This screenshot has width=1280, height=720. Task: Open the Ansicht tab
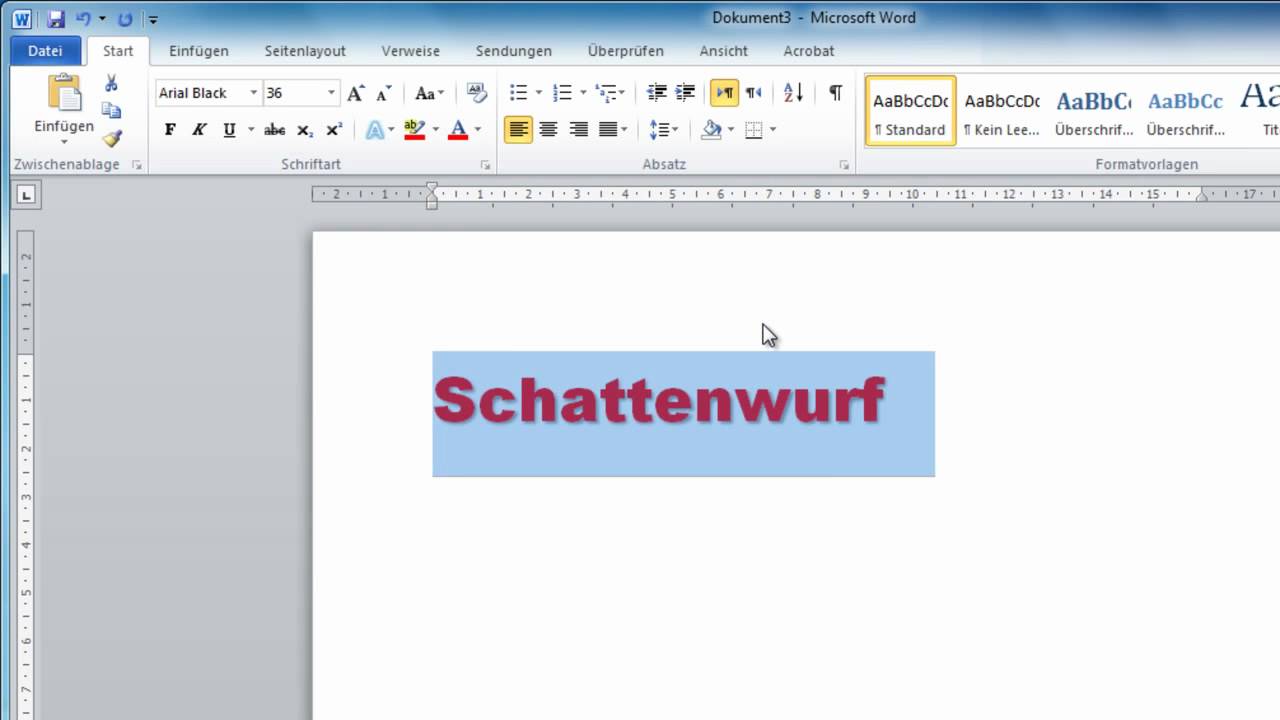pyautogui.click(x=723, y=51)
